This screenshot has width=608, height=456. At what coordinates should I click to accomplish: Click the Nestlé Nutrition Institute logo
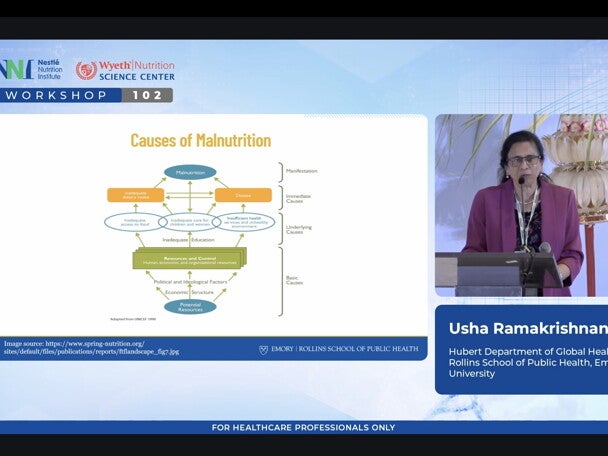coord(30,69)
